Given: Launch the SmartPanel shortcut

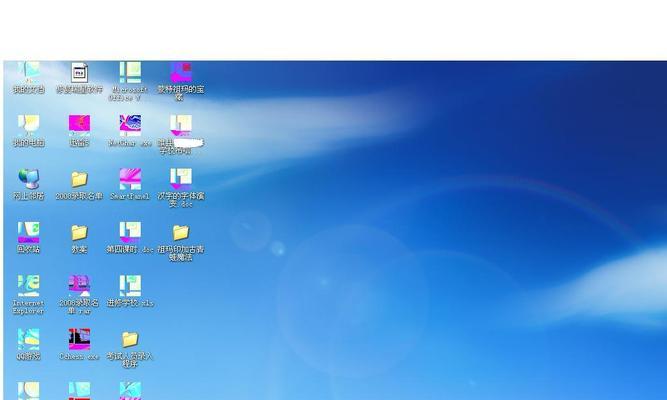Looking at the screenshot, I should [x=130, y=184].
